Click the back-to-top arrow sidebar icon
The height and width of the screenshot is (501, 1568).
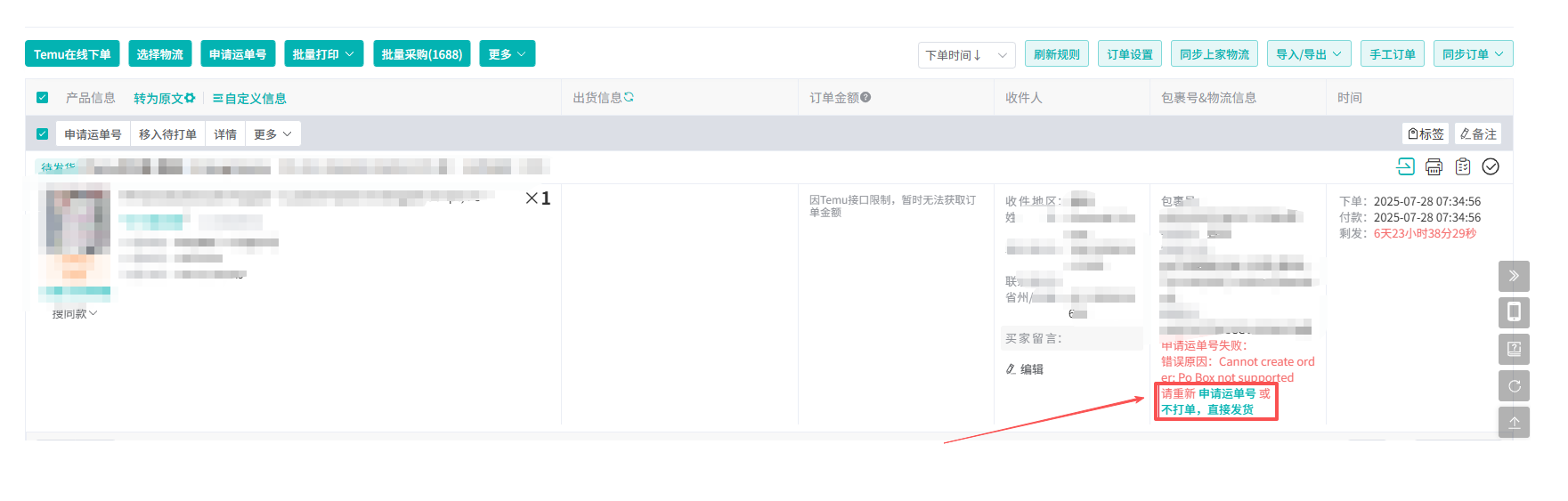1514,422
